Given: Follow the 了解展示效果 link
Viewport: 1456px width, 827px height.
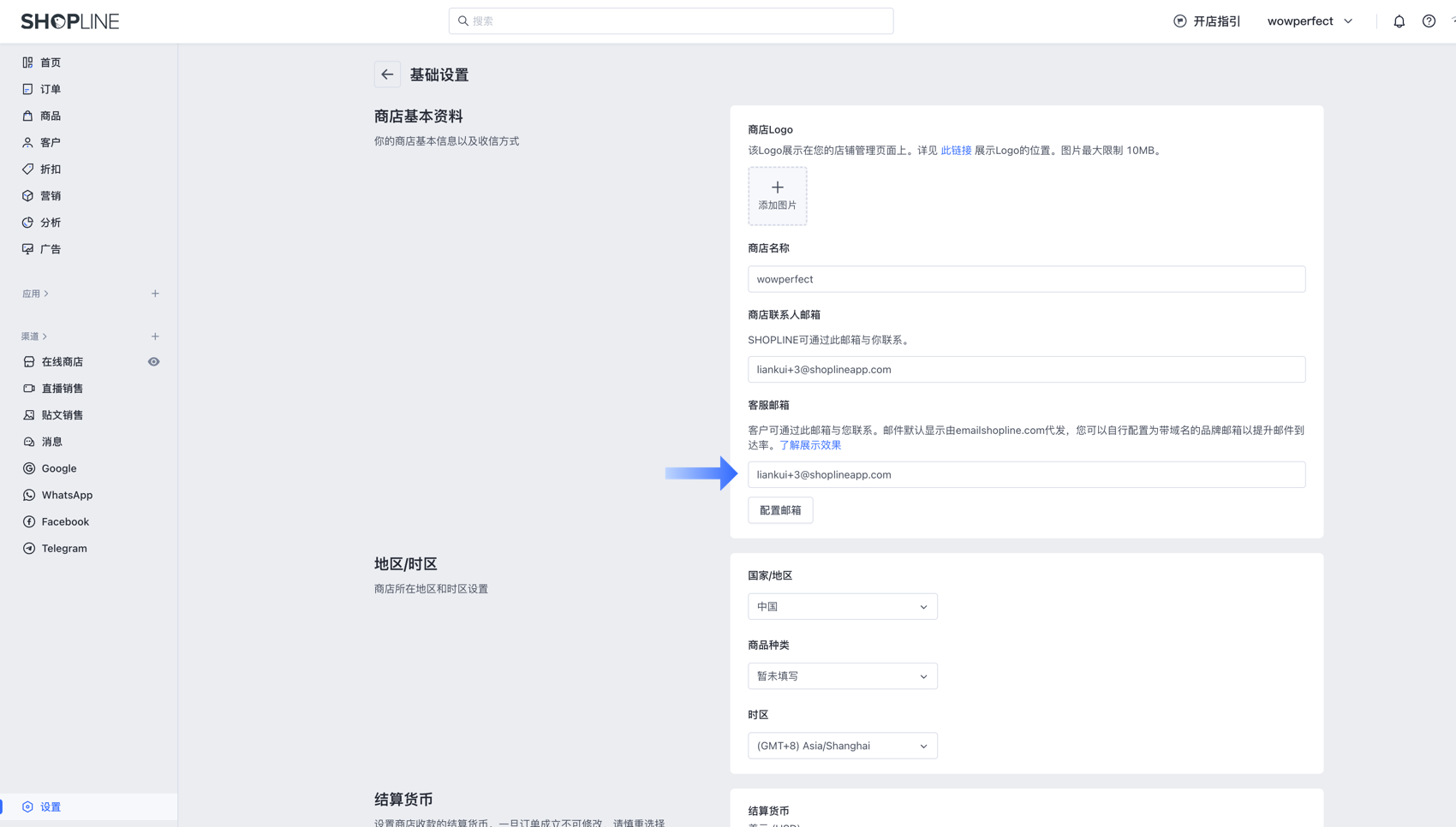Looking at the screenshot, I should point(810,445).
